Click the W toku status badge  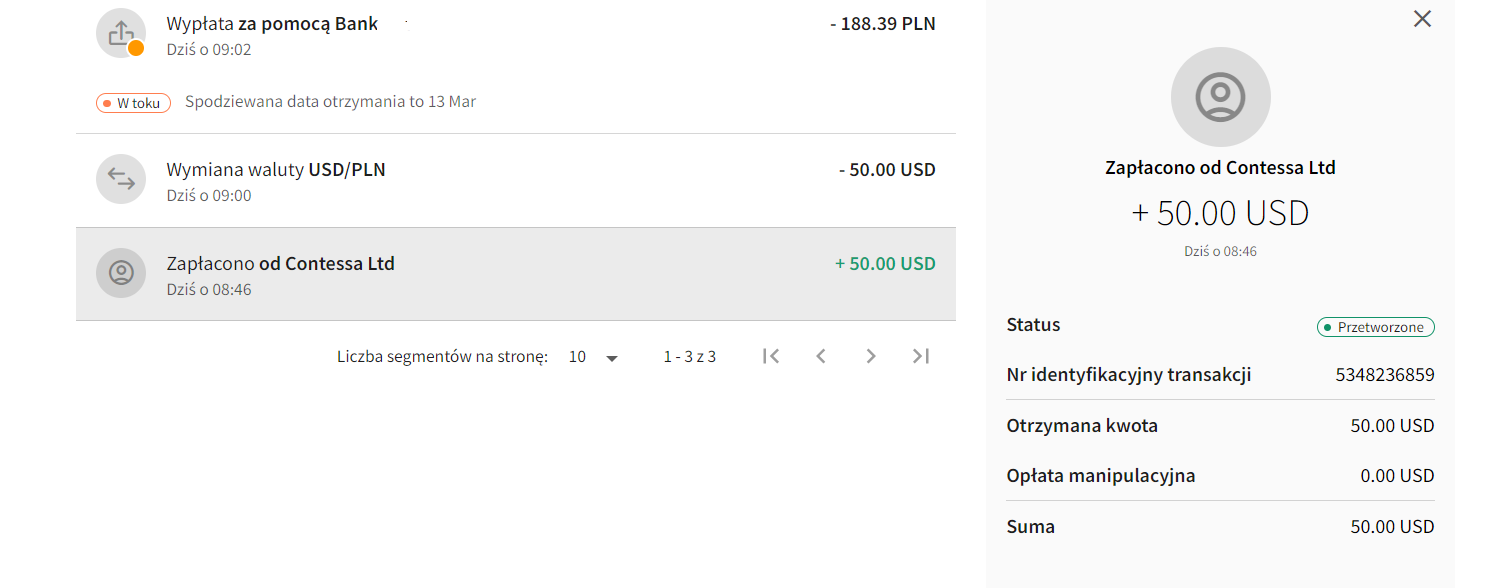[134, 102]
